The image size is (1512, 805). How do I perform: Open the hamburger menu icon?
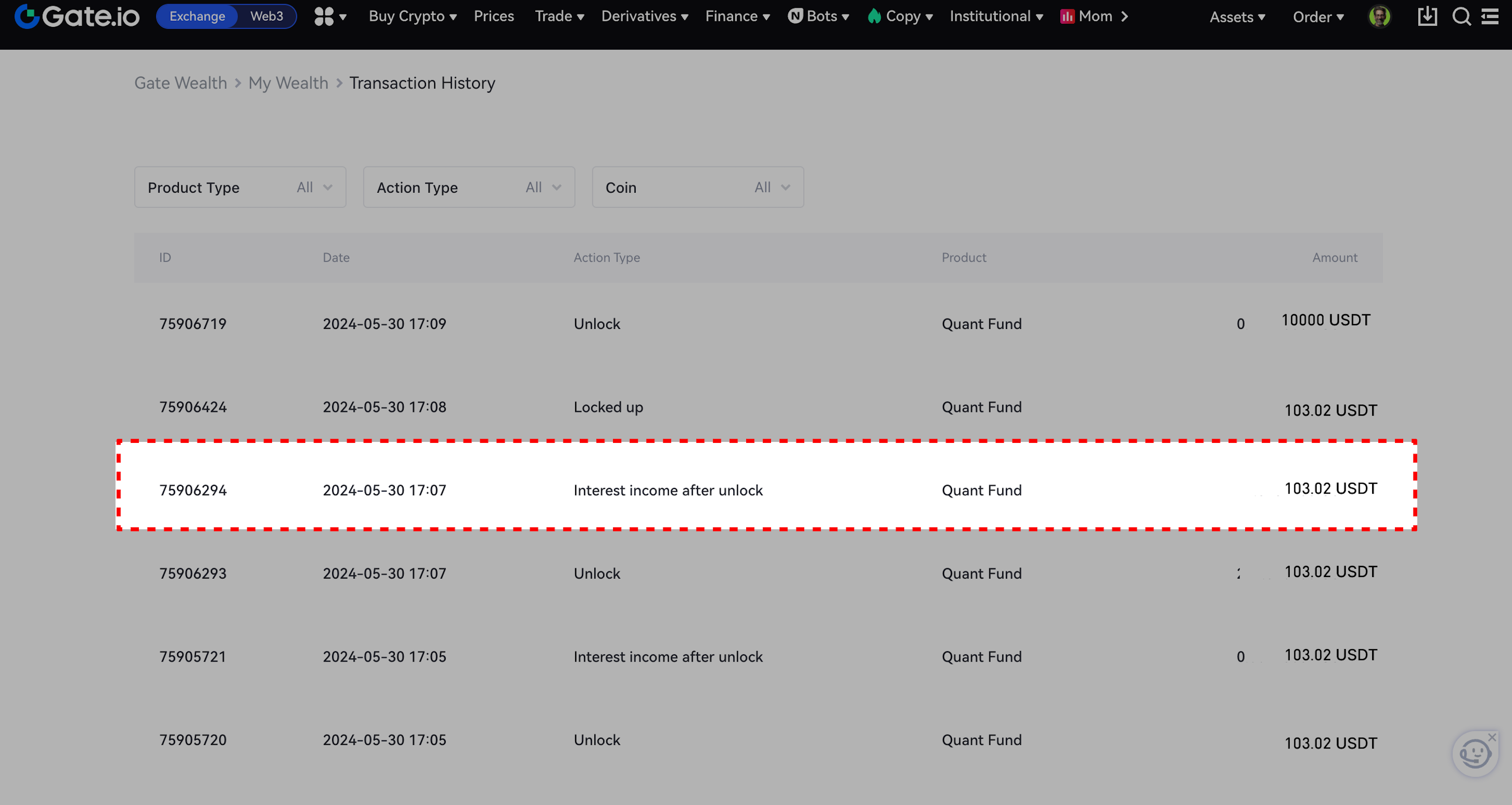[1490, 17]
